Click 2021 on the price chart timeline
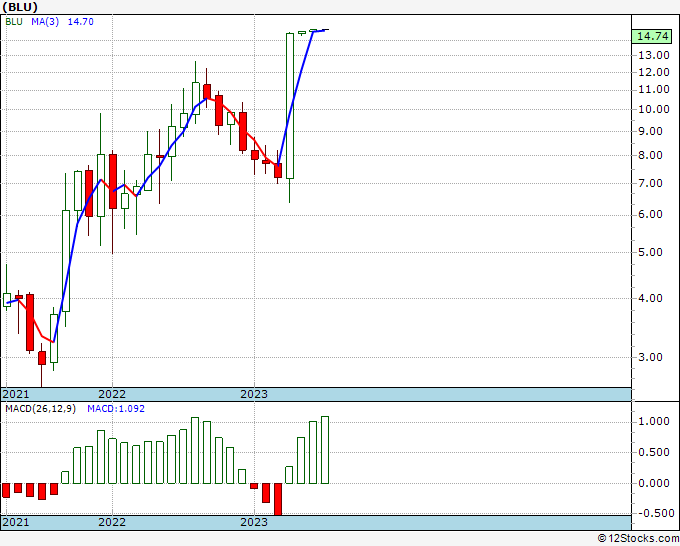Viewport: 680px width, 546px height. [16, 394]
